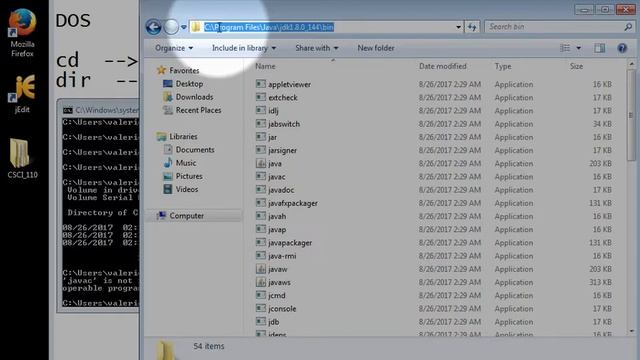This screenshot has width=640, height=360.
Task: Open Explorer Help question mark
Action: [622, 48]
